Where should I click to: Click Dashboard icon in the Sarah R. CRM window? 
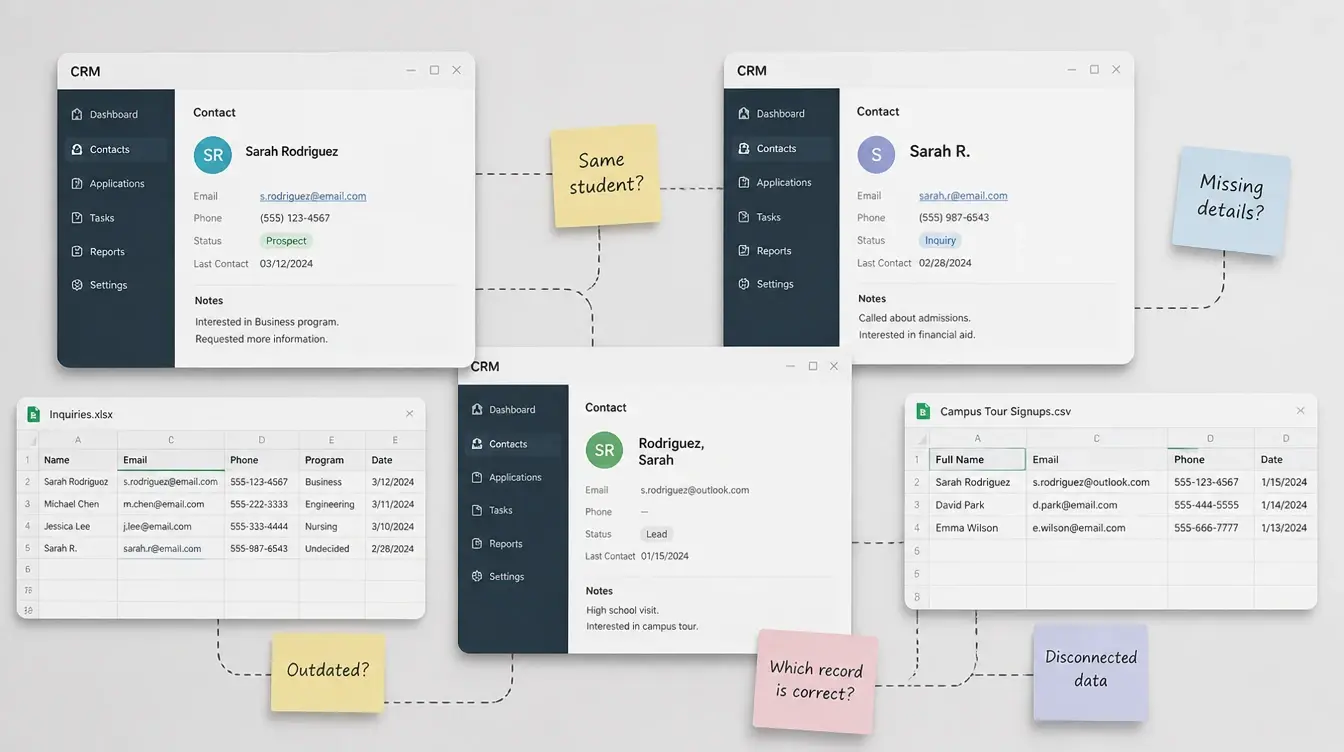[744, 114]
